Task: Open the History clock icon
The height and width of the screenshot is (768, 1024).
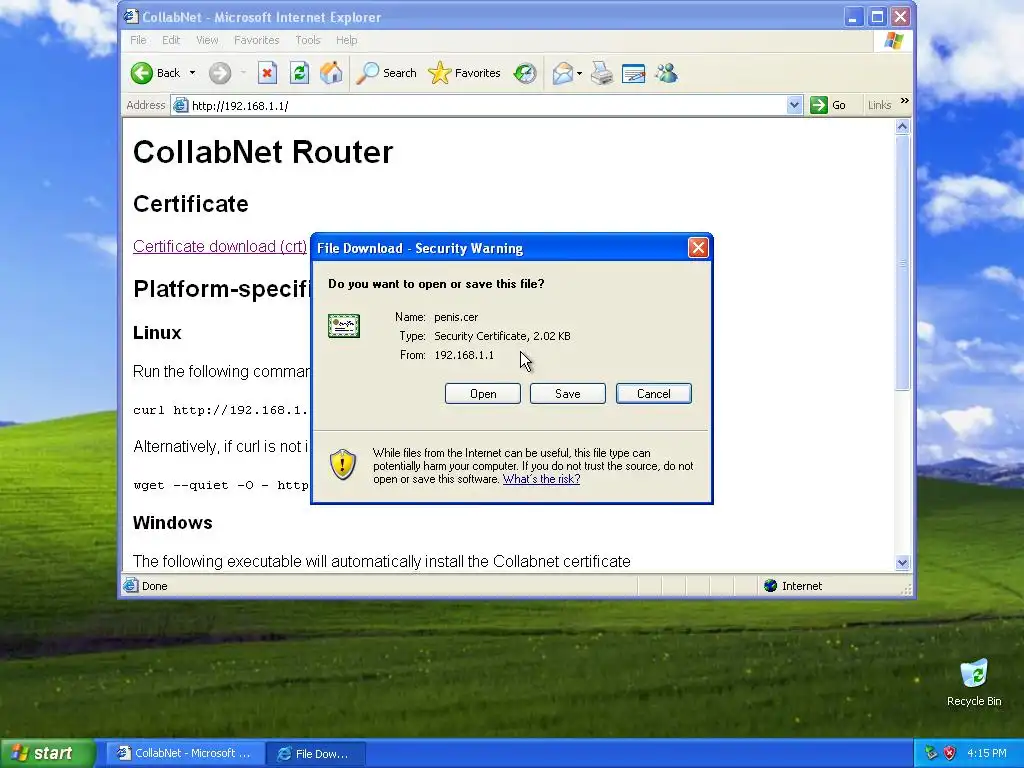Action: (525, 73)
